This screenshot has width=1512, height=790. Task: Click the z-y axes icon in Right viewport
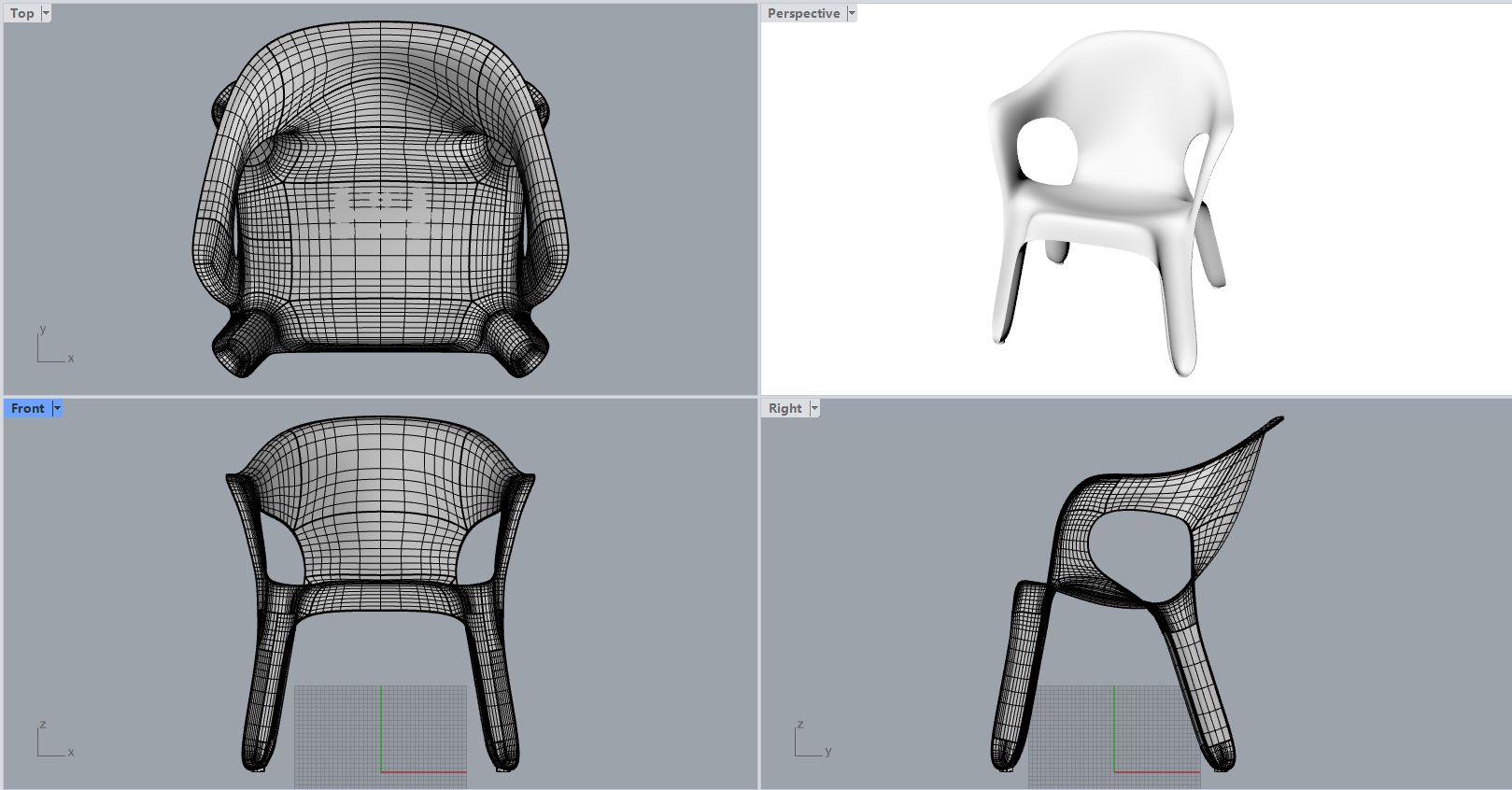810,741
